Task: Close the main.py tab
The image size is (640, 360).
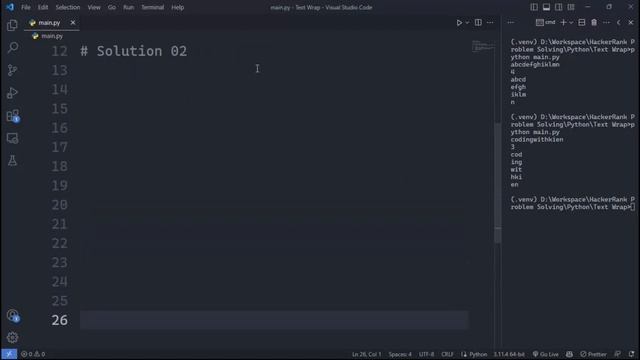Action: coord(73,23)
